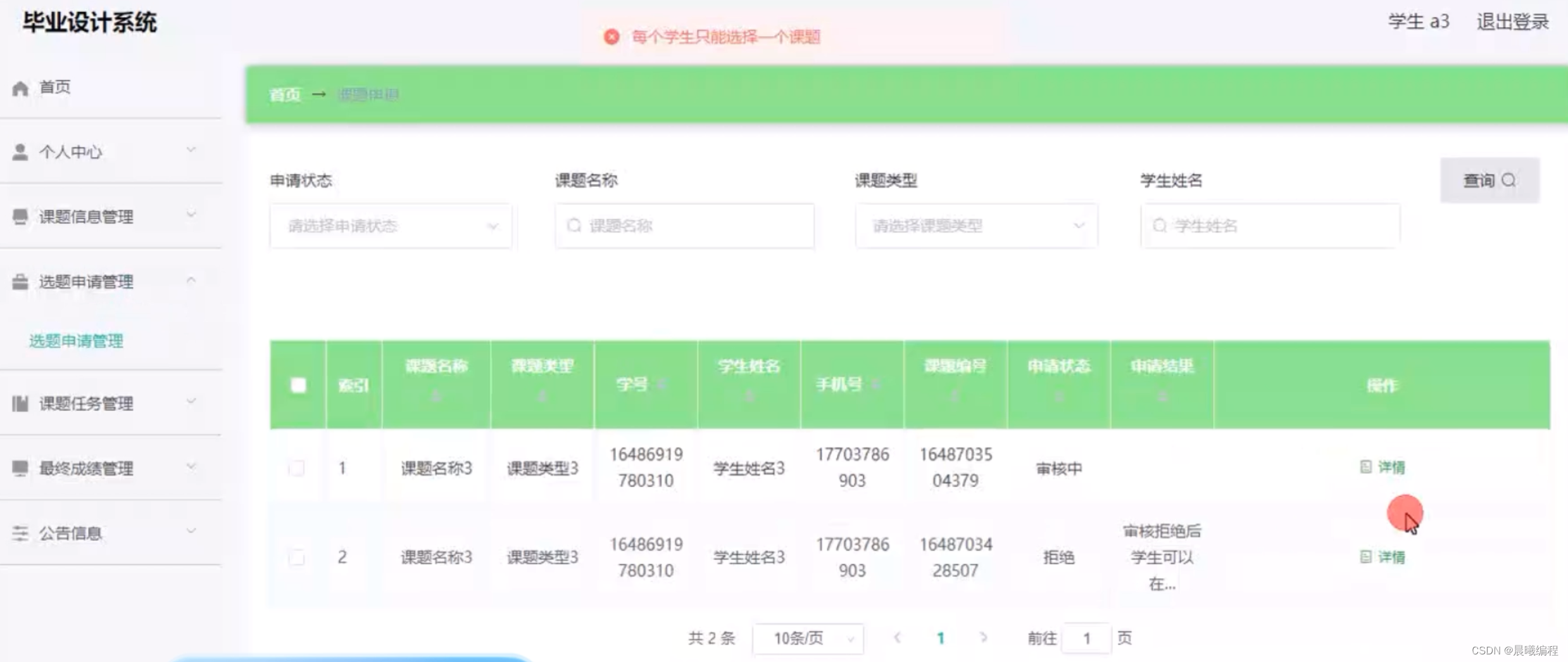The width and height of the screenshot is (1568, 662).
Task: Click the 前往 page number input box
Action: 1087,639
